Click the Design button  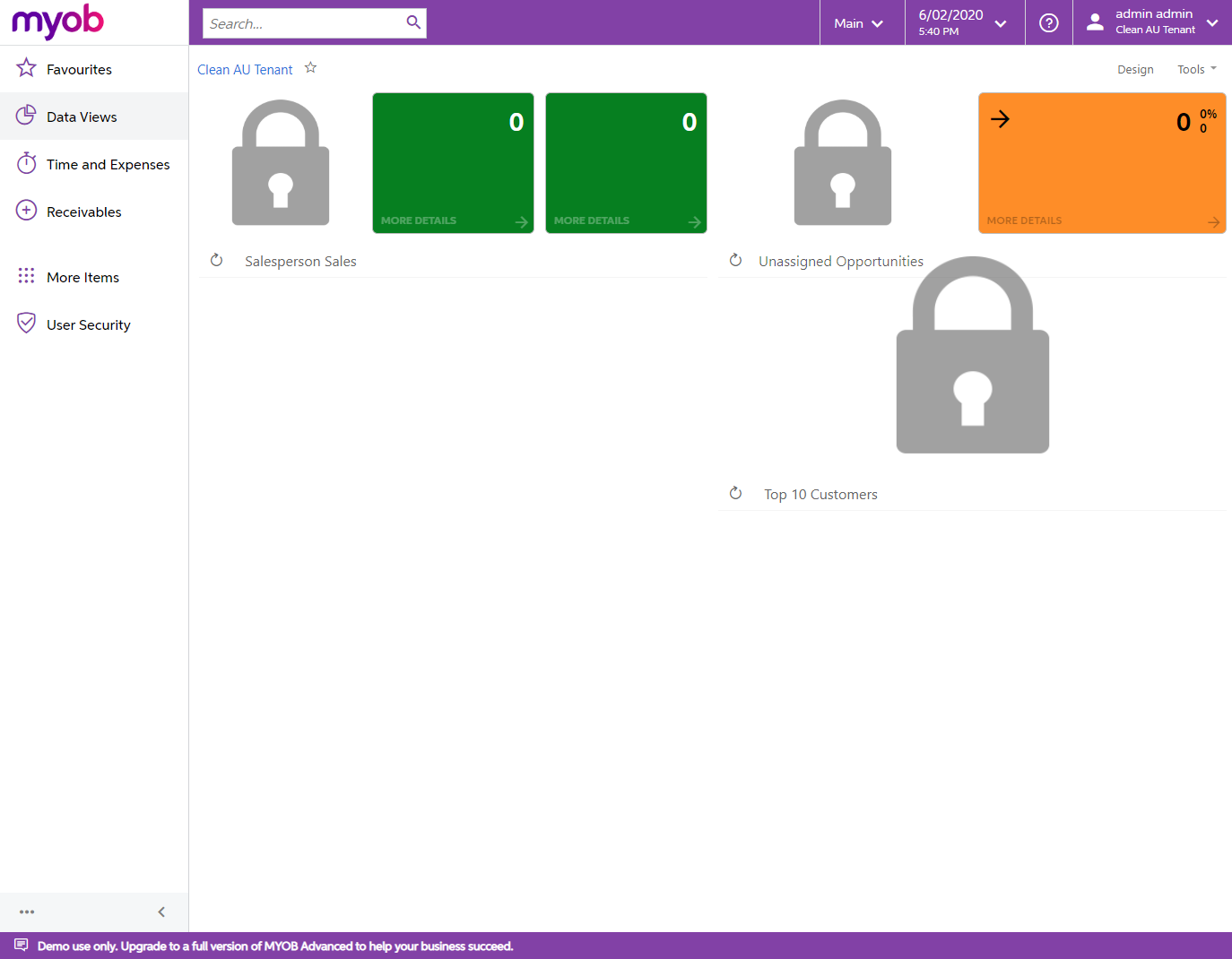[1135, 69]
